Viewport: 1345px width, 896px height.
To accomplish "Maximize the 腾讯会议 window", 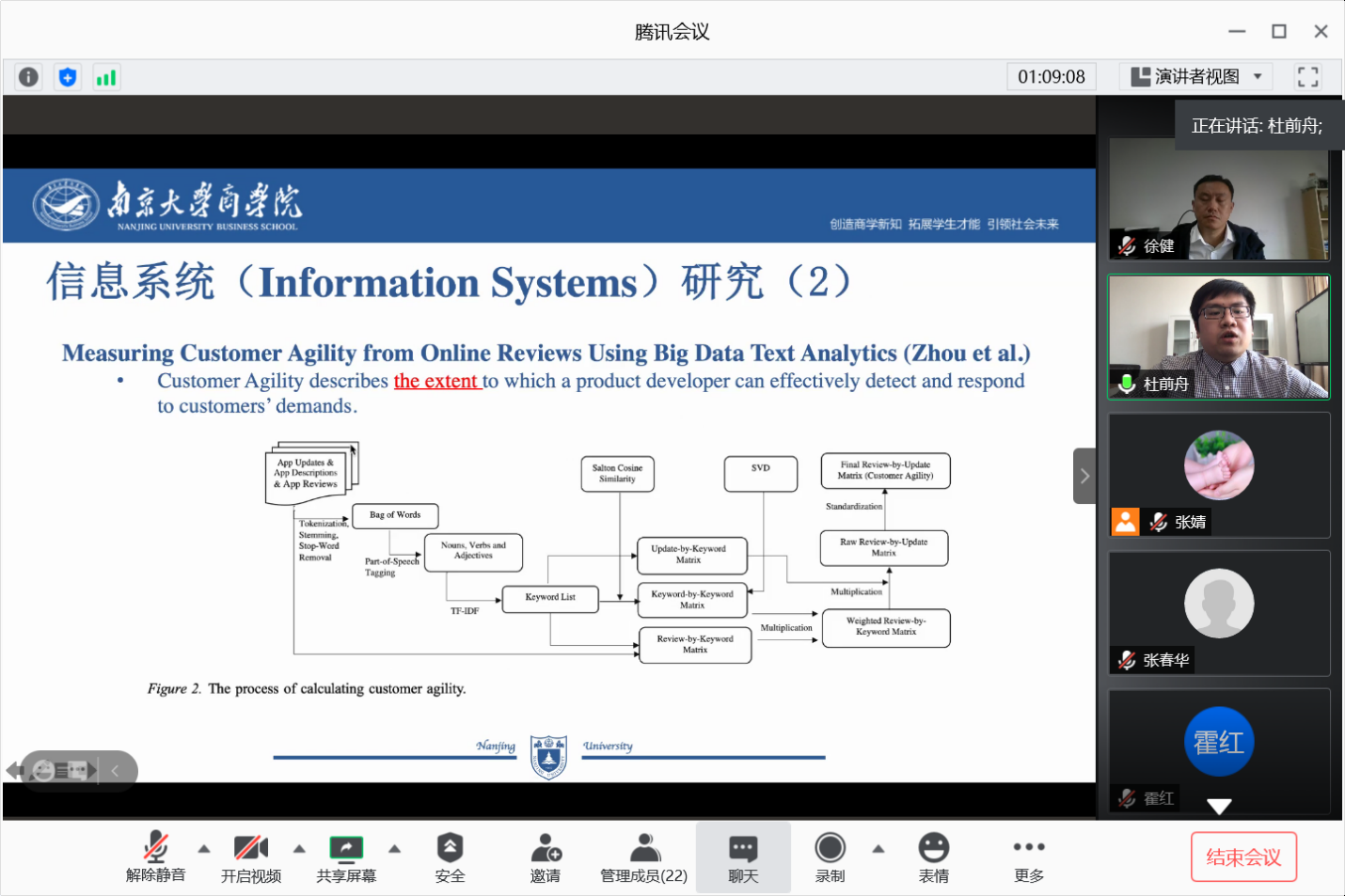I will [x=1279, y=32].
